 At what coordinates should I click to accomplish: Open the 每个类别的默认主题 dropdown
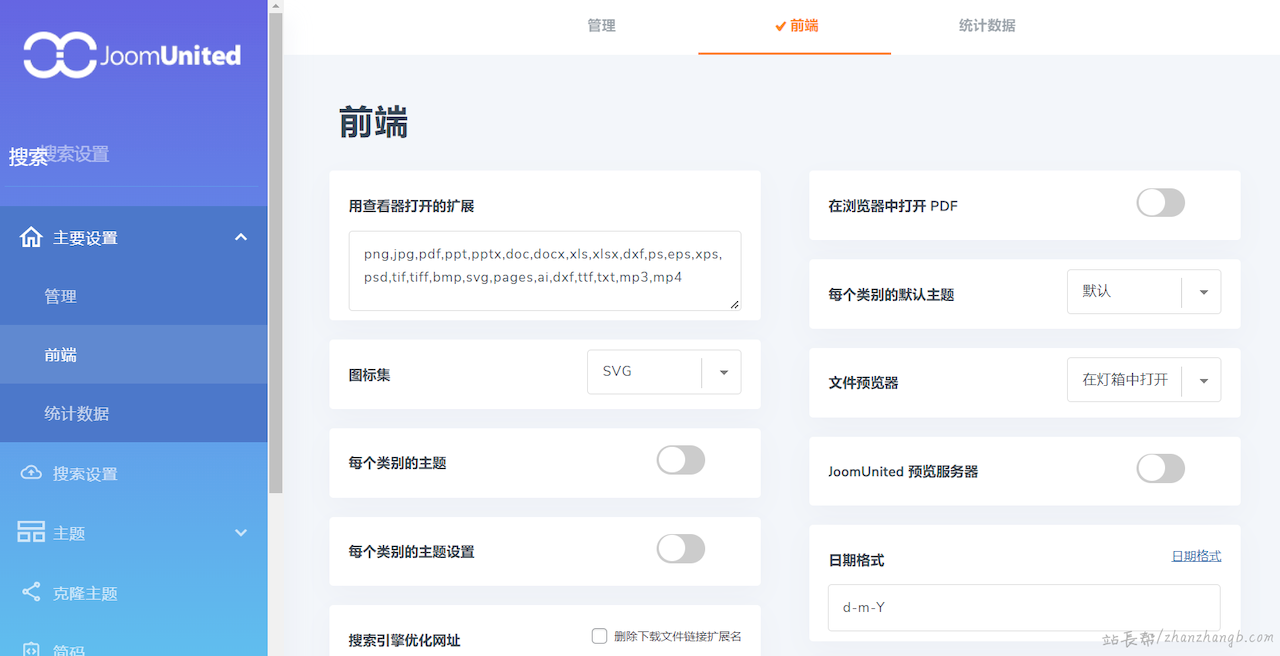coord(1144,292)
